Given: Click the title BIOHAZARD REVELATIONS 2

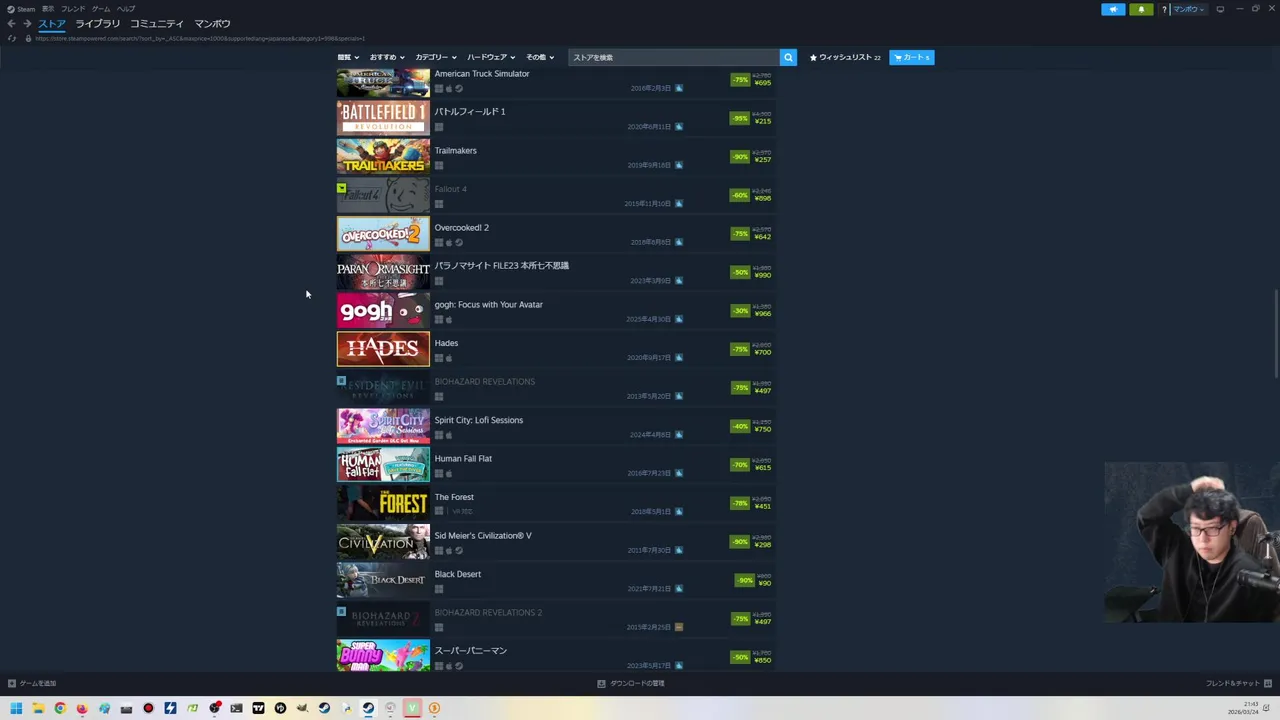Looking at the screenshot, I should pyautogui.click(x=488, y=613).
